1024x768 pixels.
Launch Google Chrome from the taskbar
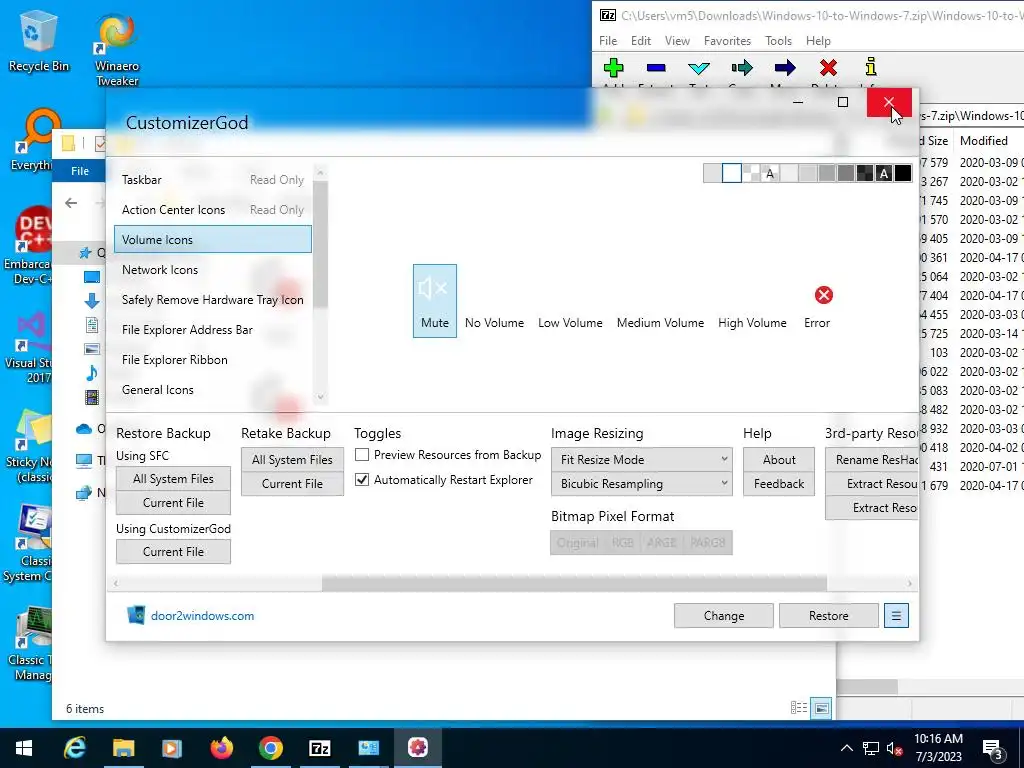click(270, 748)
